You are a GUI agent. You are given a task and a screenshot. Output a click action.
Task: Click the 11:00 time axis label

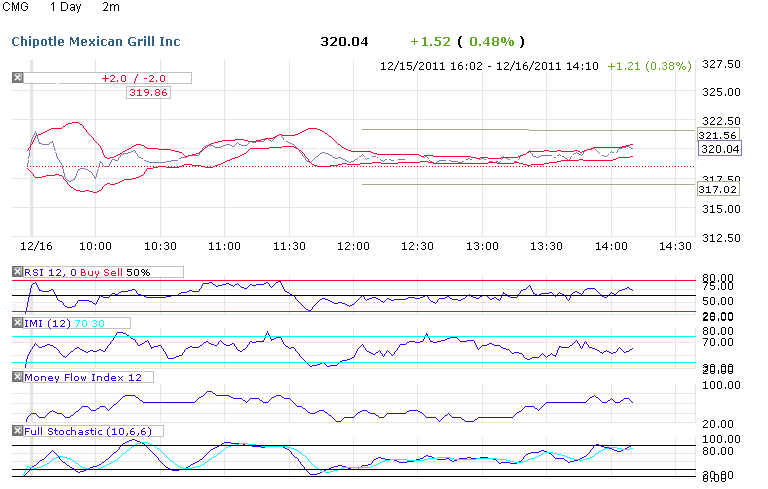[x=224, y=246]
